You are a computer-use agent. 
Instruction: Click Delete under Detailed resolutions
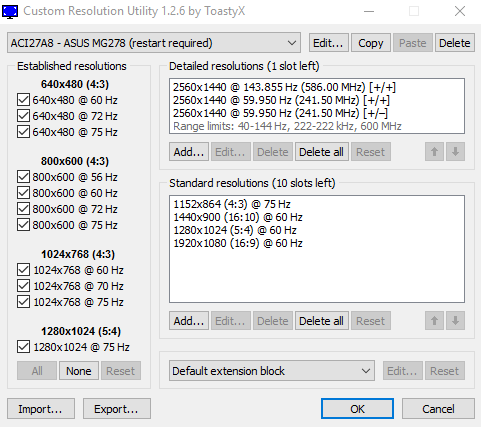(x=273, y=152)
